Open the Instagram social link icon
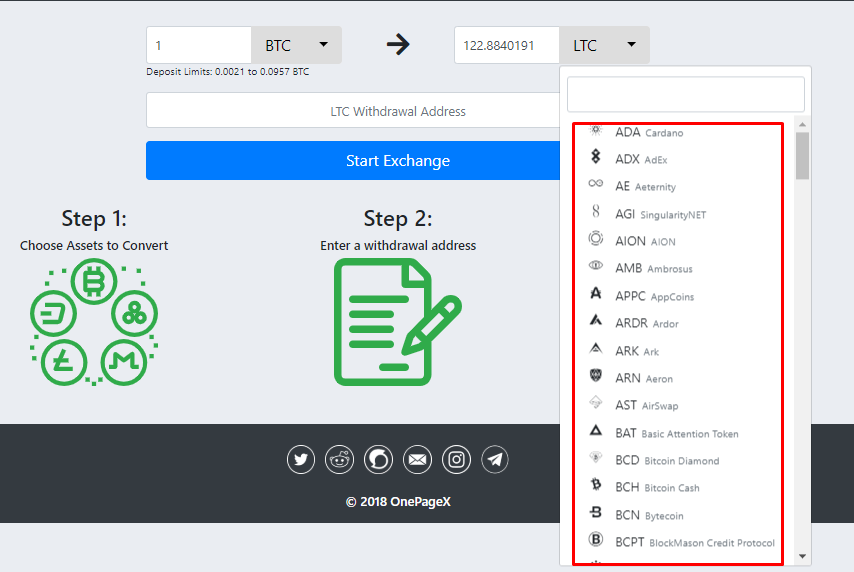854x572 pixels. click(456, 459)
